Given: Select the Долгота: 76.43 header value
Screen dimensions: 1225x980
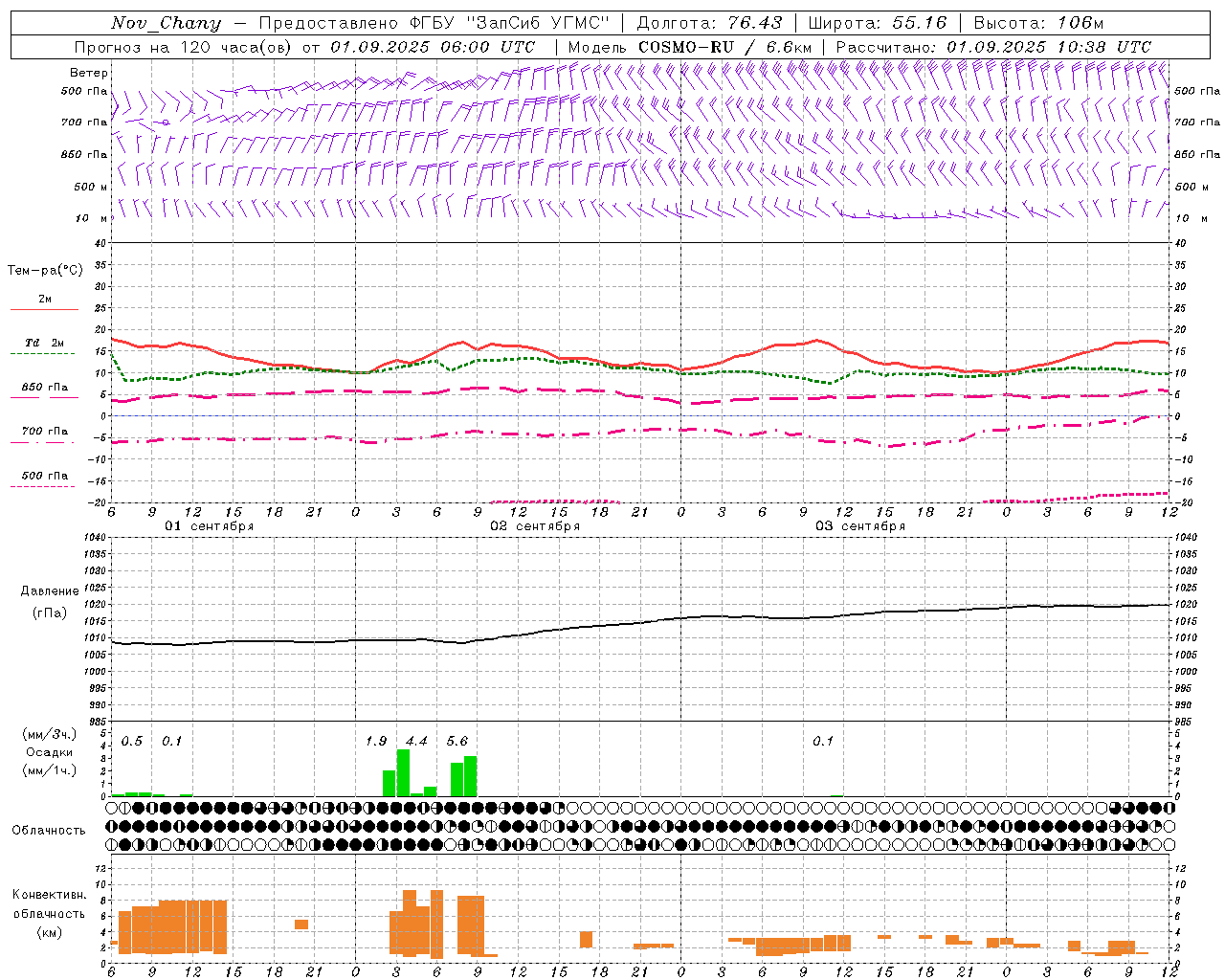Looking at the screenshot, I should 709,23.
